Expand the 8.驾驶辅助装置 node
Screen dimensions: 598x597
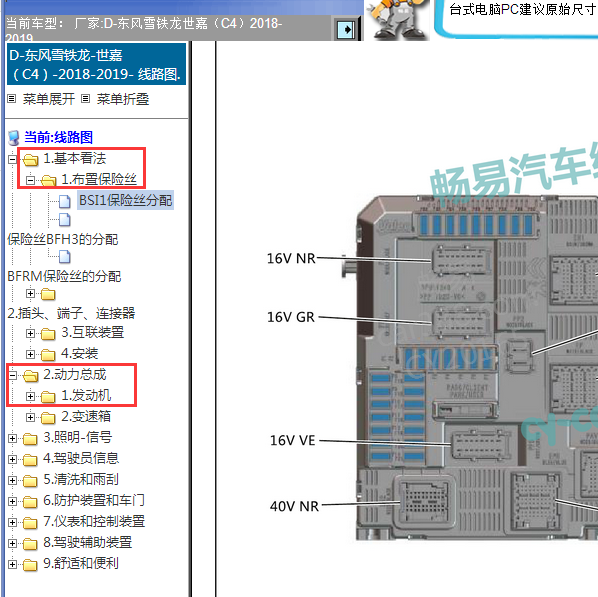pos(12,544)
